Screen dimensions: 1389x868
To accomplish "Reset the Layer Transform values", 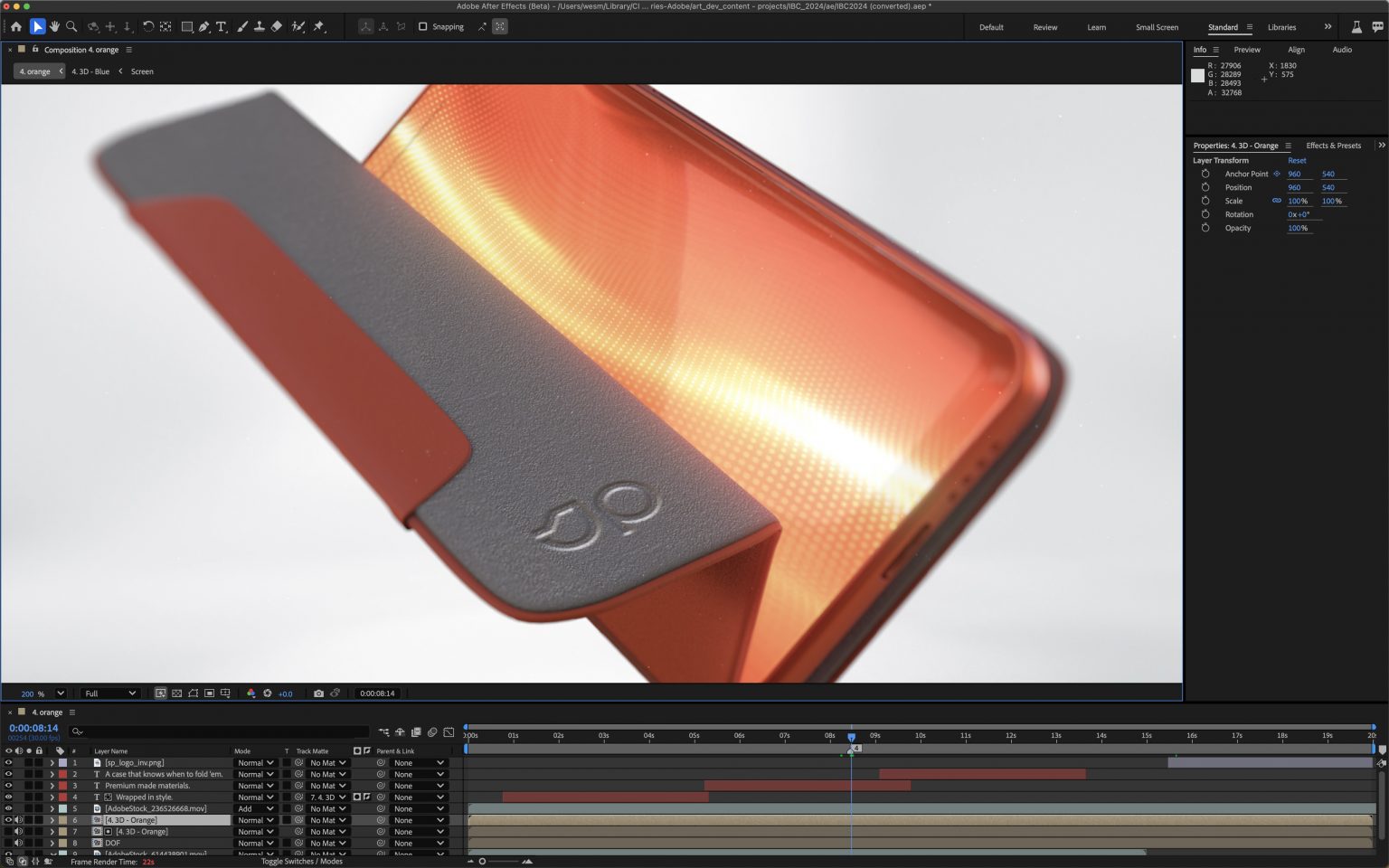I will [x=1297, y=160].
